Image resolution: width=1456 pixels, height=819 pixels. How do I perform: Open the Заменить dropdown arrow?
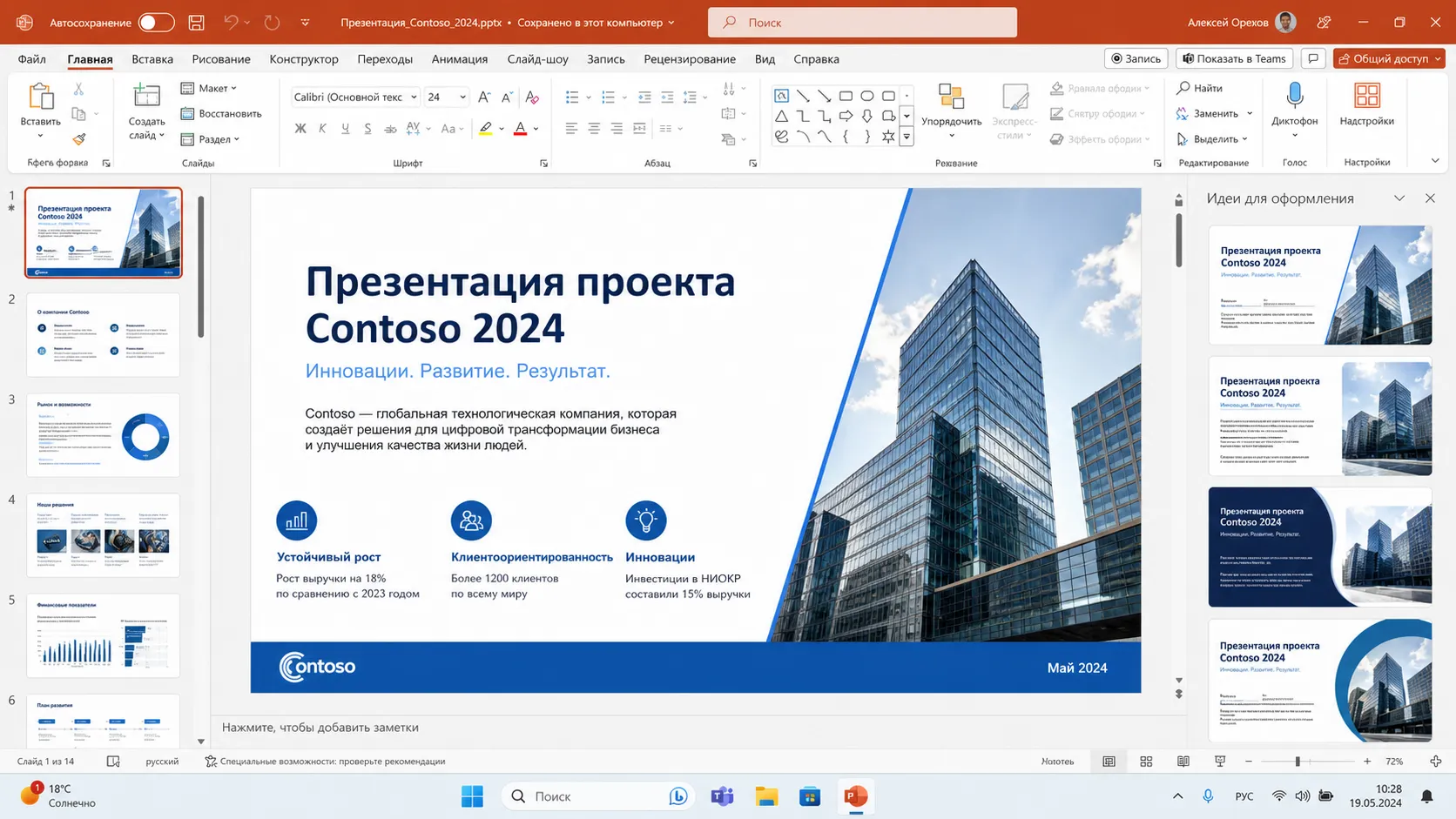pyautogui.click(x=1250, y=113)
